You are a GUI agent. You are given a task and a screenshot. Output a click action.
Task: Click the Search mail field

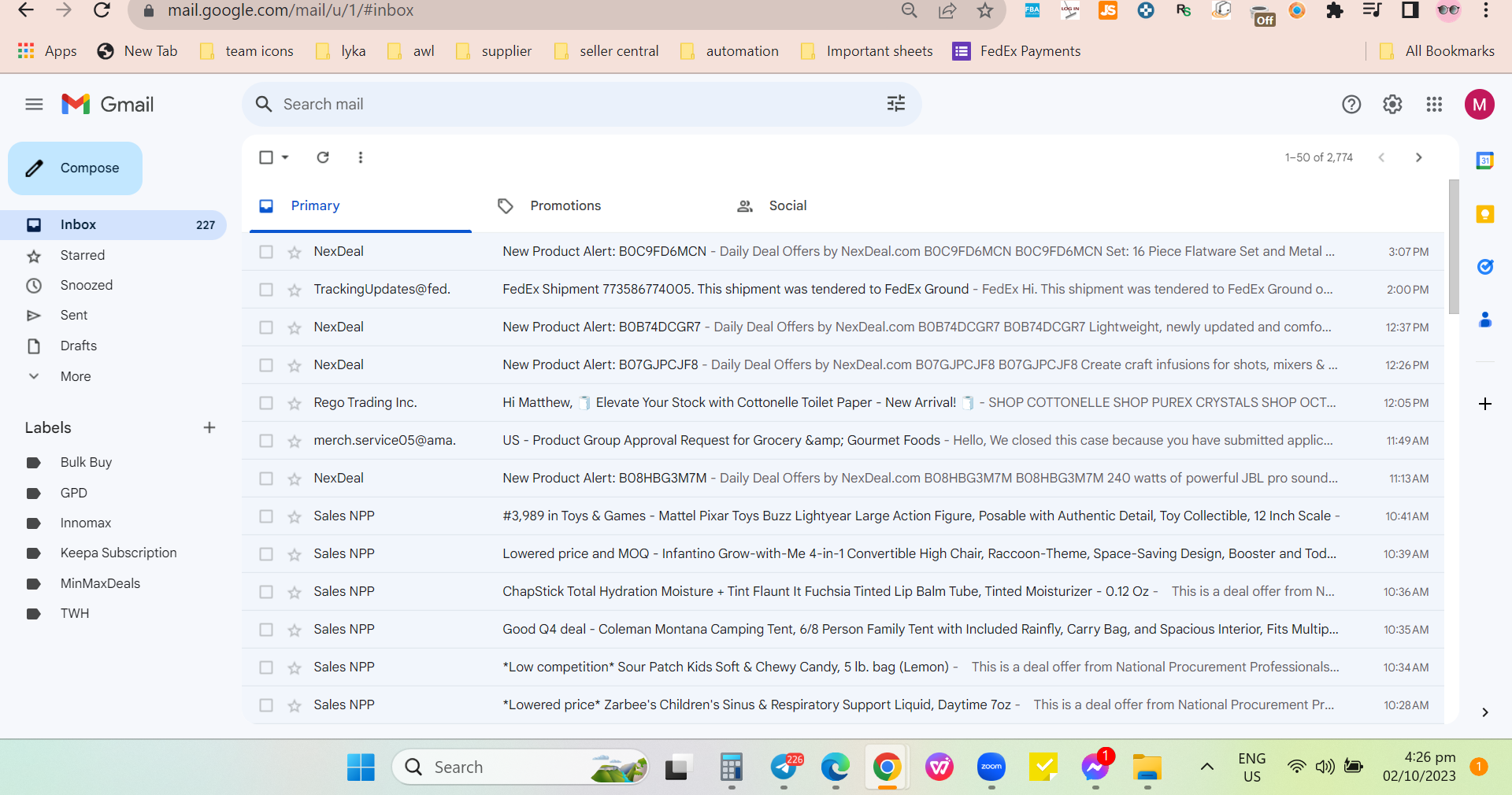click(x=581, y=104)
